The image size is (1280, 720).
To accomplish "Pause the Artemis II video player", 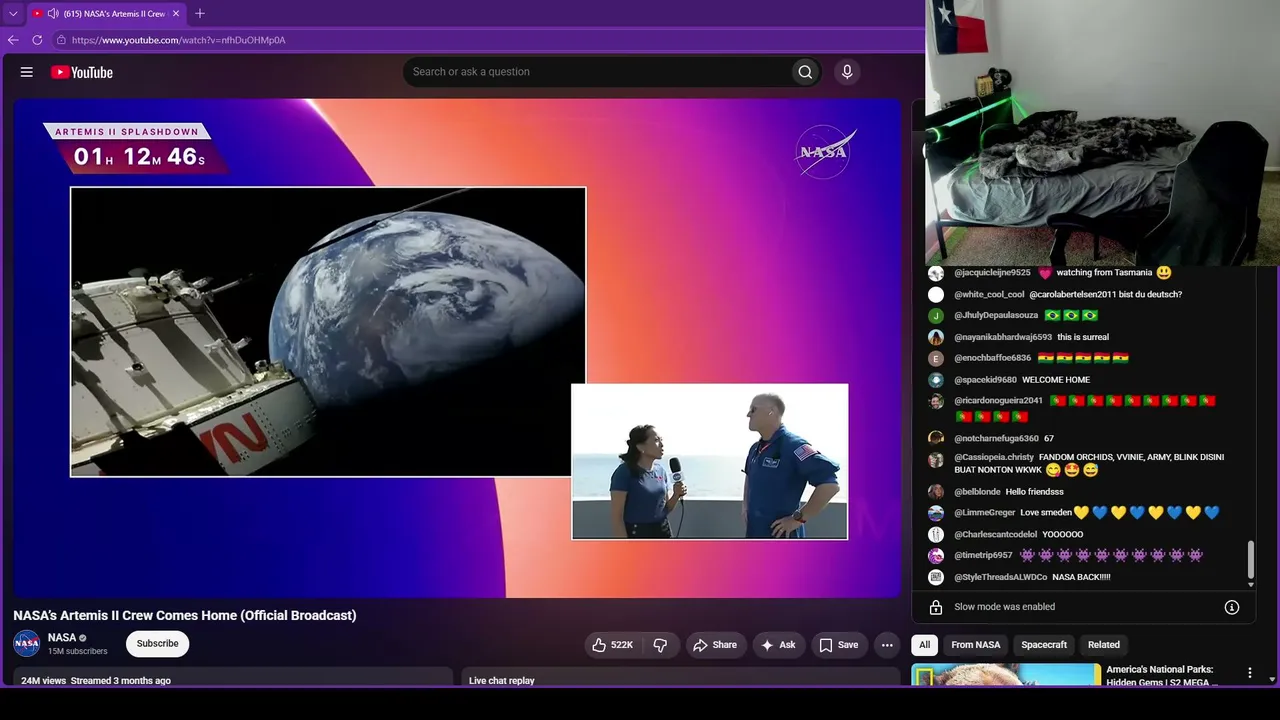I will pos(457,348).
